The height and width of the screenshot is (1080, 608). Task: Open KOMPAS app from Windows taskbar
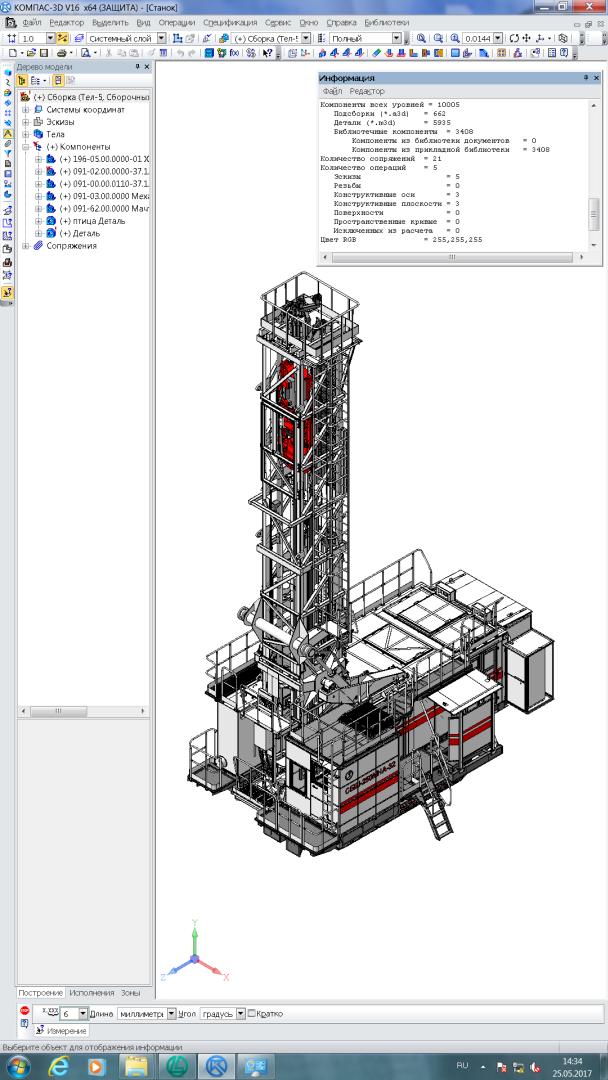coord(215,1066)
